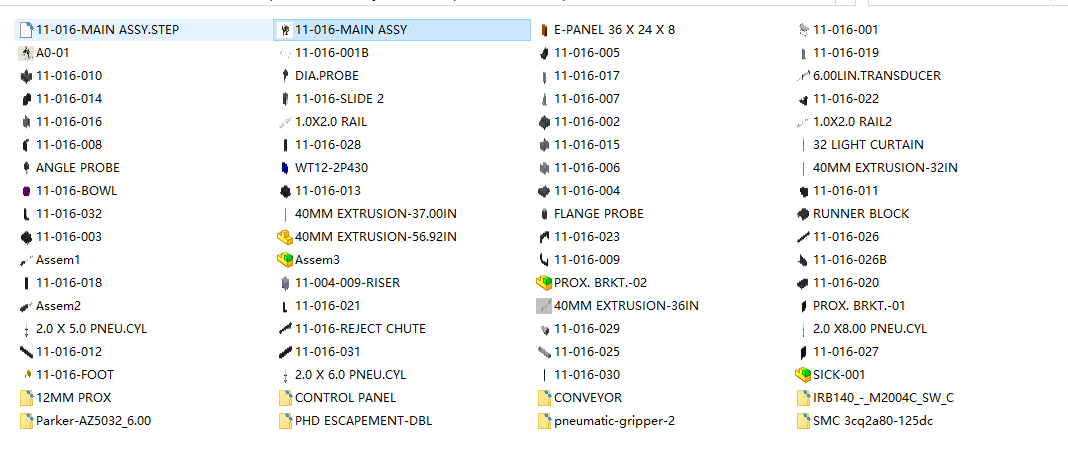Select the Assem2 file name
This screenshot has width=1068, height=476.
coord(59,306)
